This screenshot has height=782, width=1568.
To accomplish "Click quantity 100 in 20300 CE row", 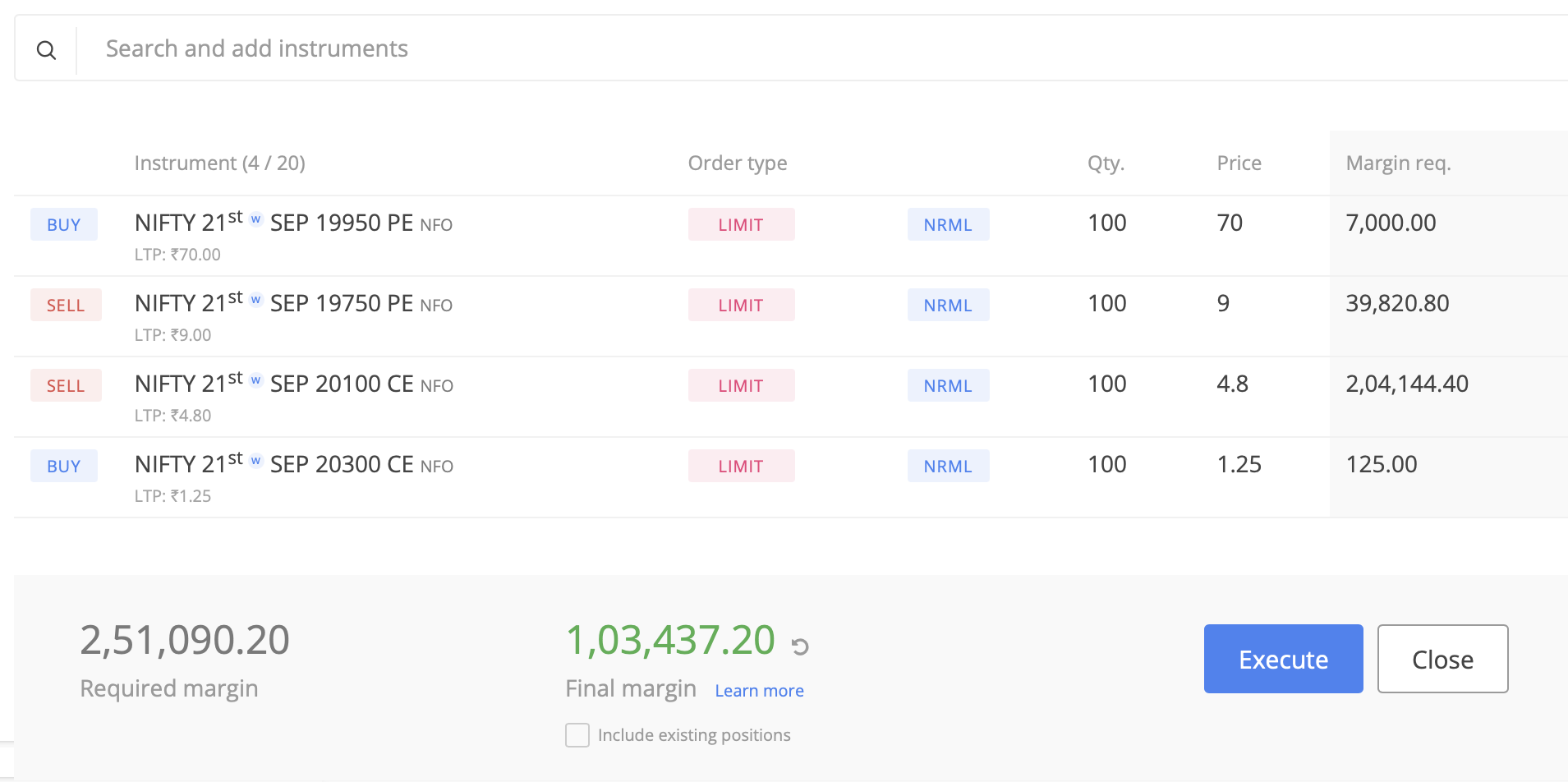I will point(1106,464).
